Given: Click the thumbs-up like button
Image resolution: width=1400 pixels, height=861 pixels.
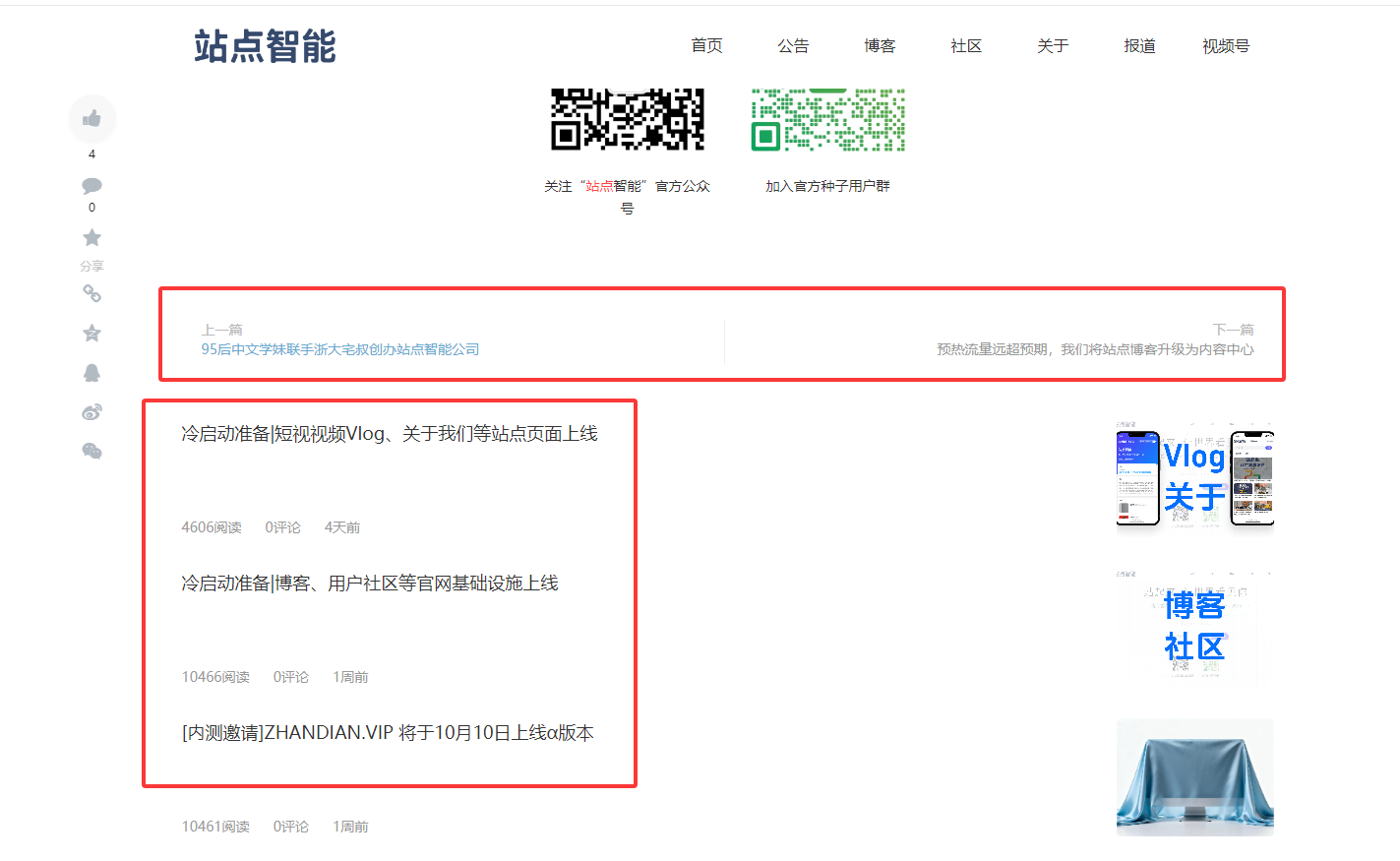Looking at the screenshot, I should pos(92,119).
